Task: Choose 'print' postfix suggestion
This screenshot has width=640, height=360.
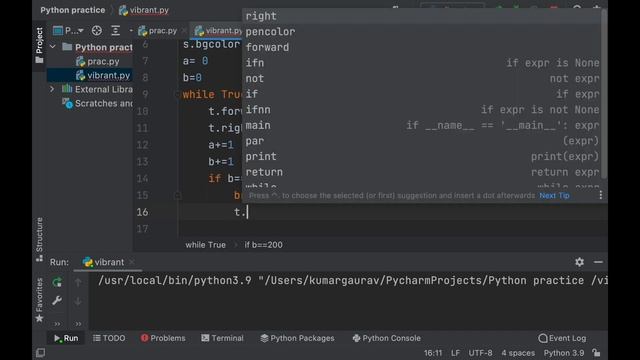Action: click(x=422, y=156)
